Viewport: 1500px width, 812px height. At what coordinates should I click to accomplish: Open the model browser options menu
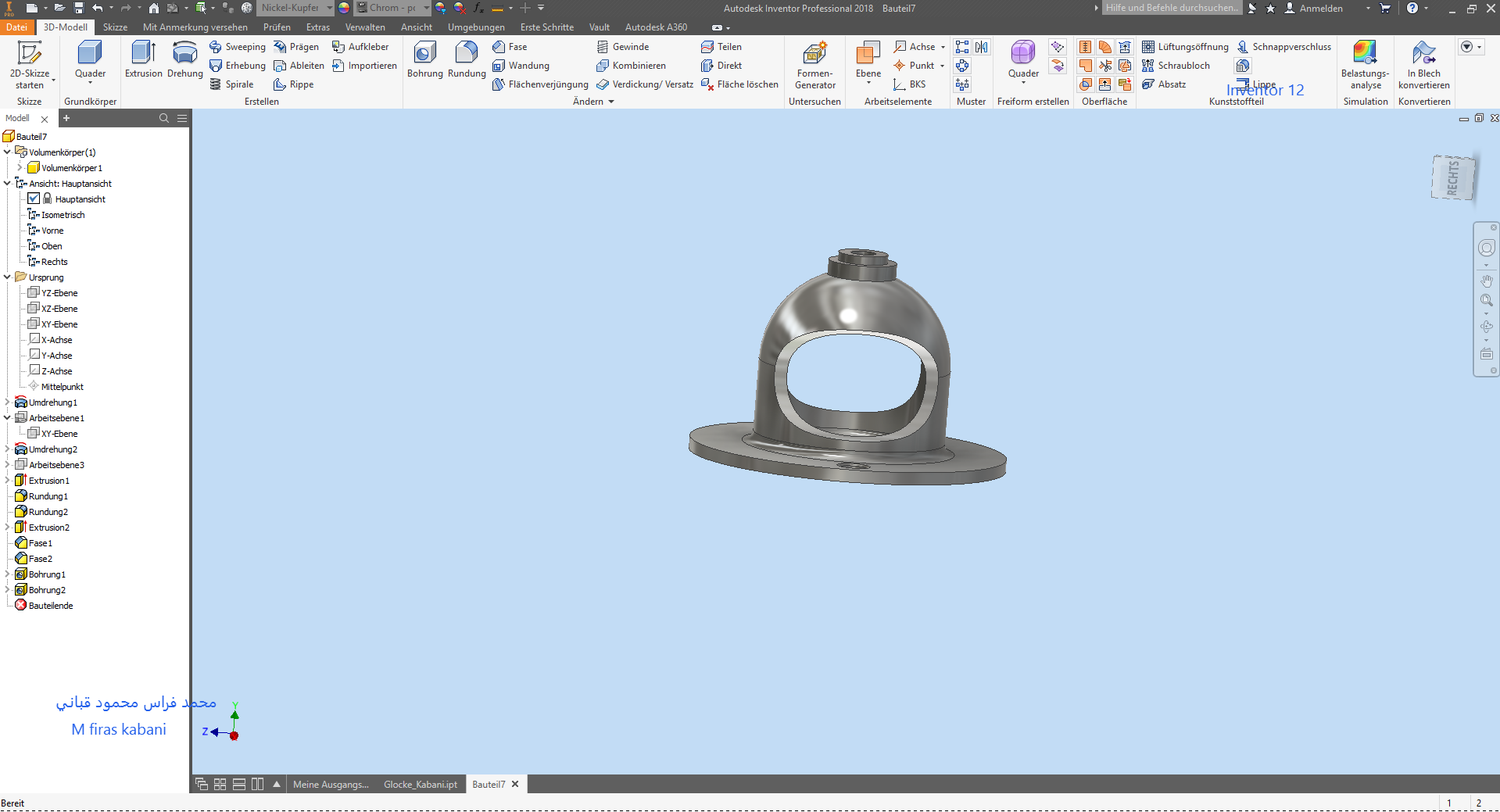pos(182,118)
